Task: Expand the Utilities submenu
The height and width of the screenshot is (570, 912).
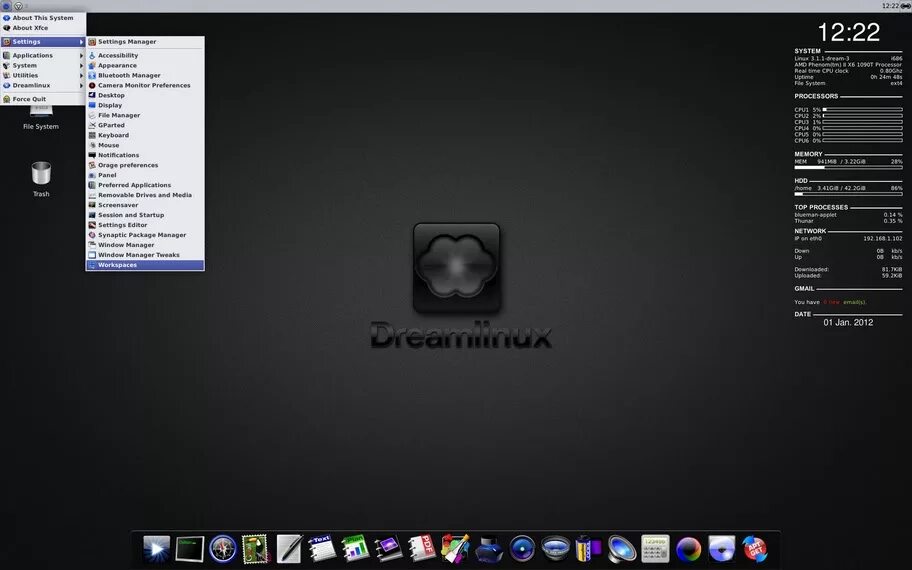Action: (x=43, y=75)
